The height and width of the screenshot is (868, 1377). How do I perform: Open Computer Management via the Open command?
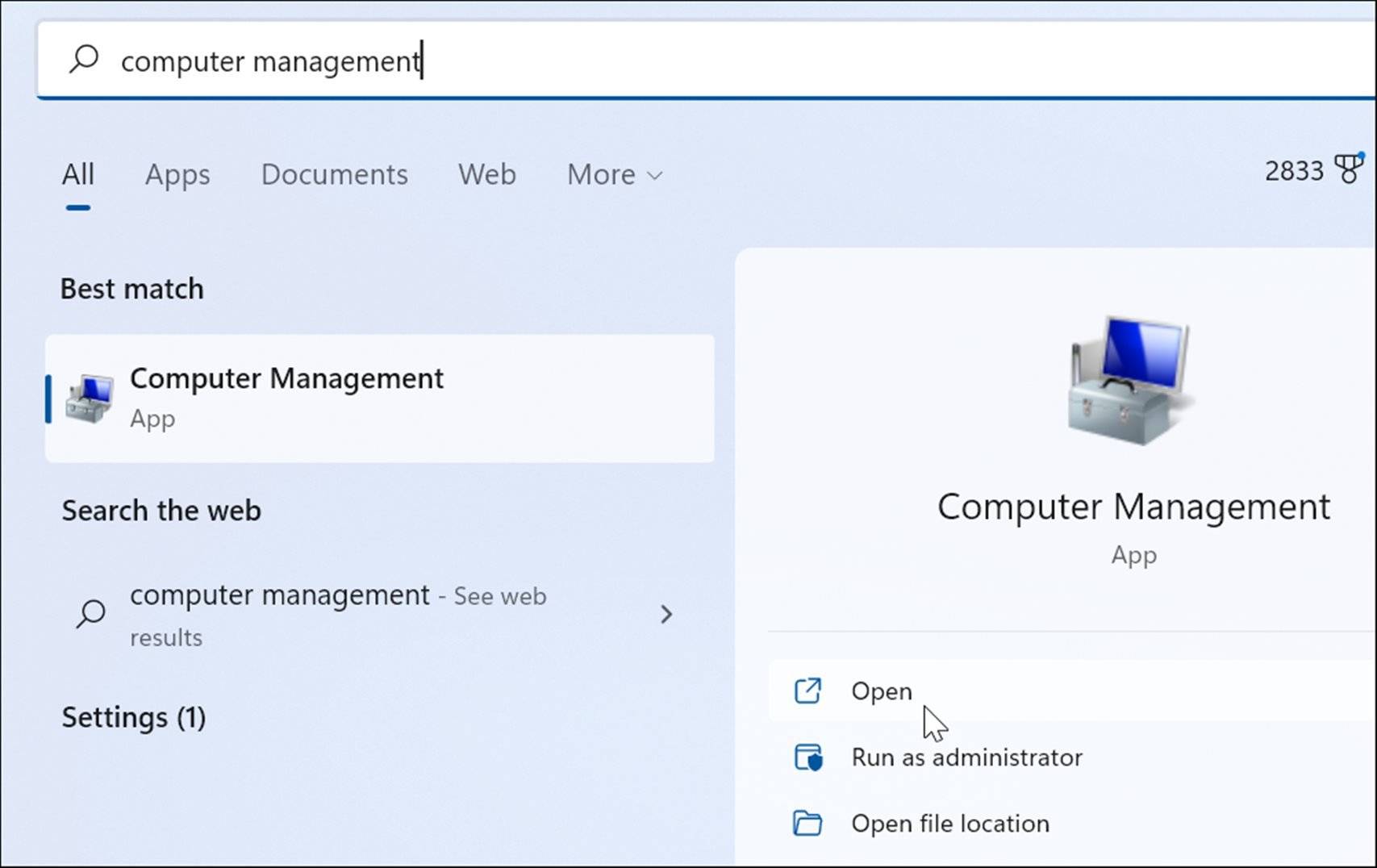pyautogui.click(x=882, y=691)
